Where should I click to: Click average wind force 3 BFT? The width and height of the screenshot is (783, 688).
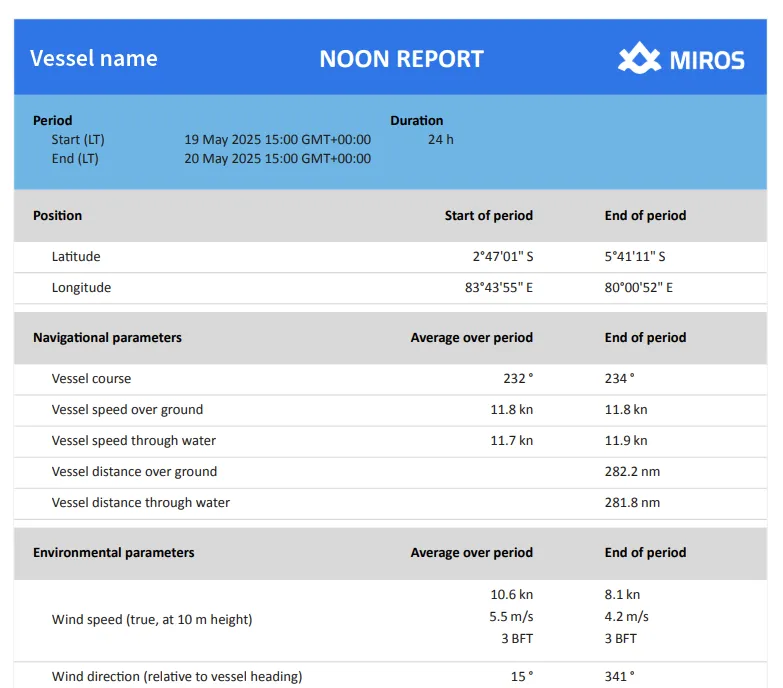click(517, 639)
